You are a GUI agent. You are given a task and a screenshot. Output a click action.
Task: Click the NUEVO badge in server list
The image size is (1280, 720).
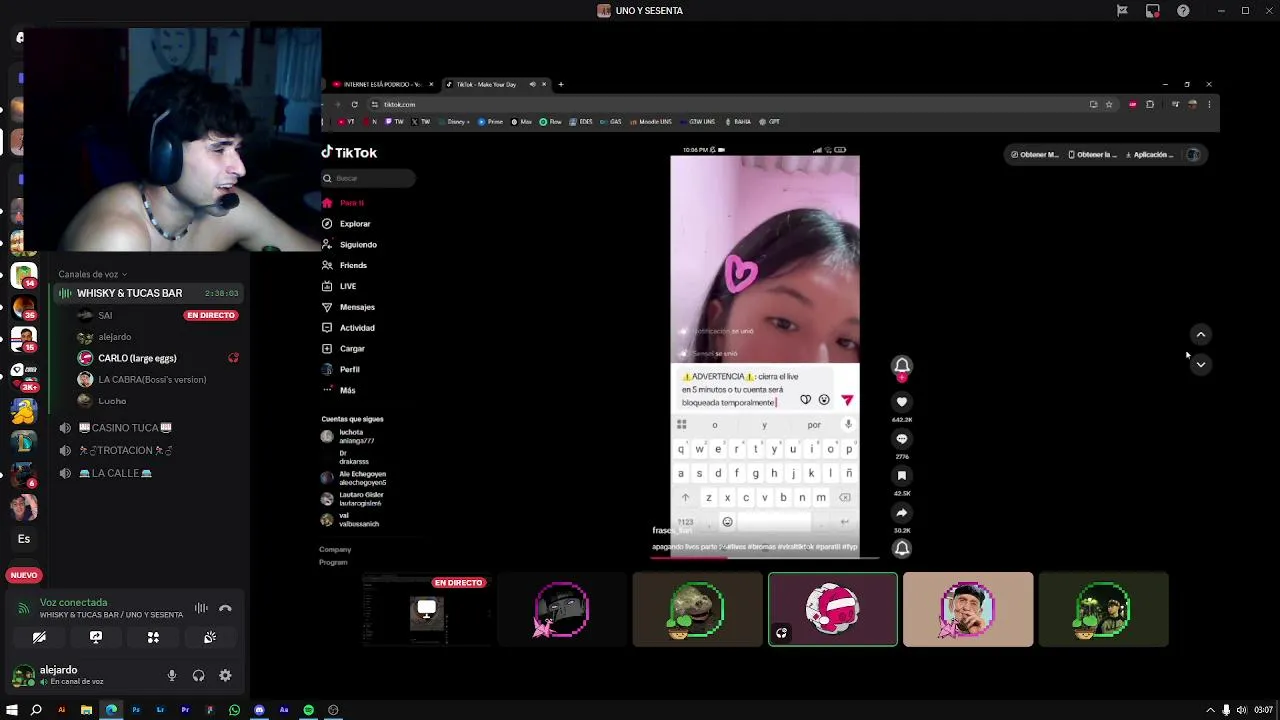(x=24, y=575)
